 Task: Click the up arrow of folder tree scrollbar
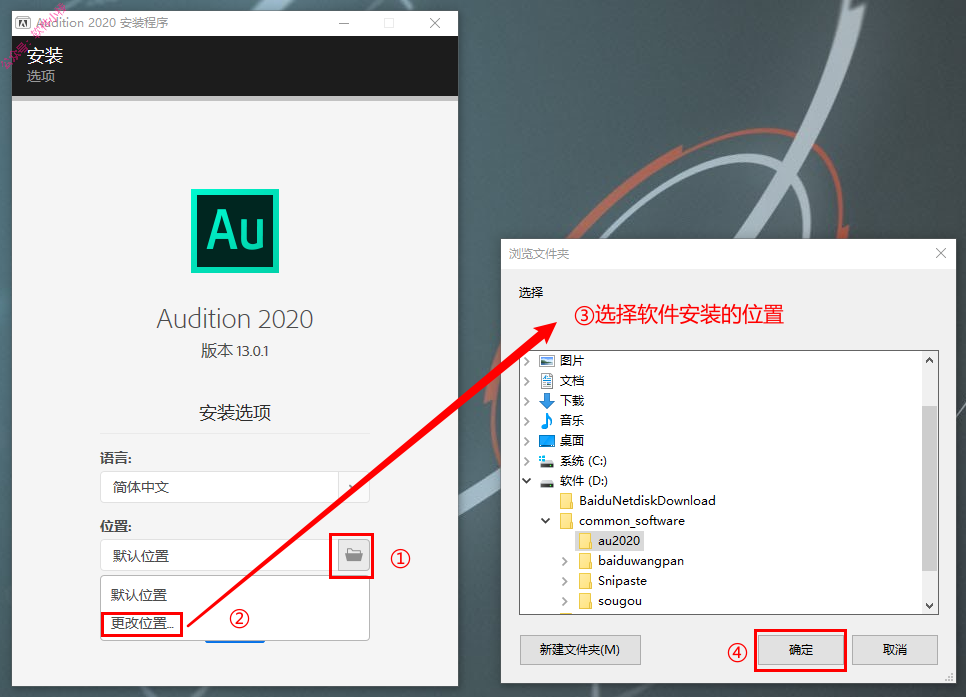(x=930, y=360)
